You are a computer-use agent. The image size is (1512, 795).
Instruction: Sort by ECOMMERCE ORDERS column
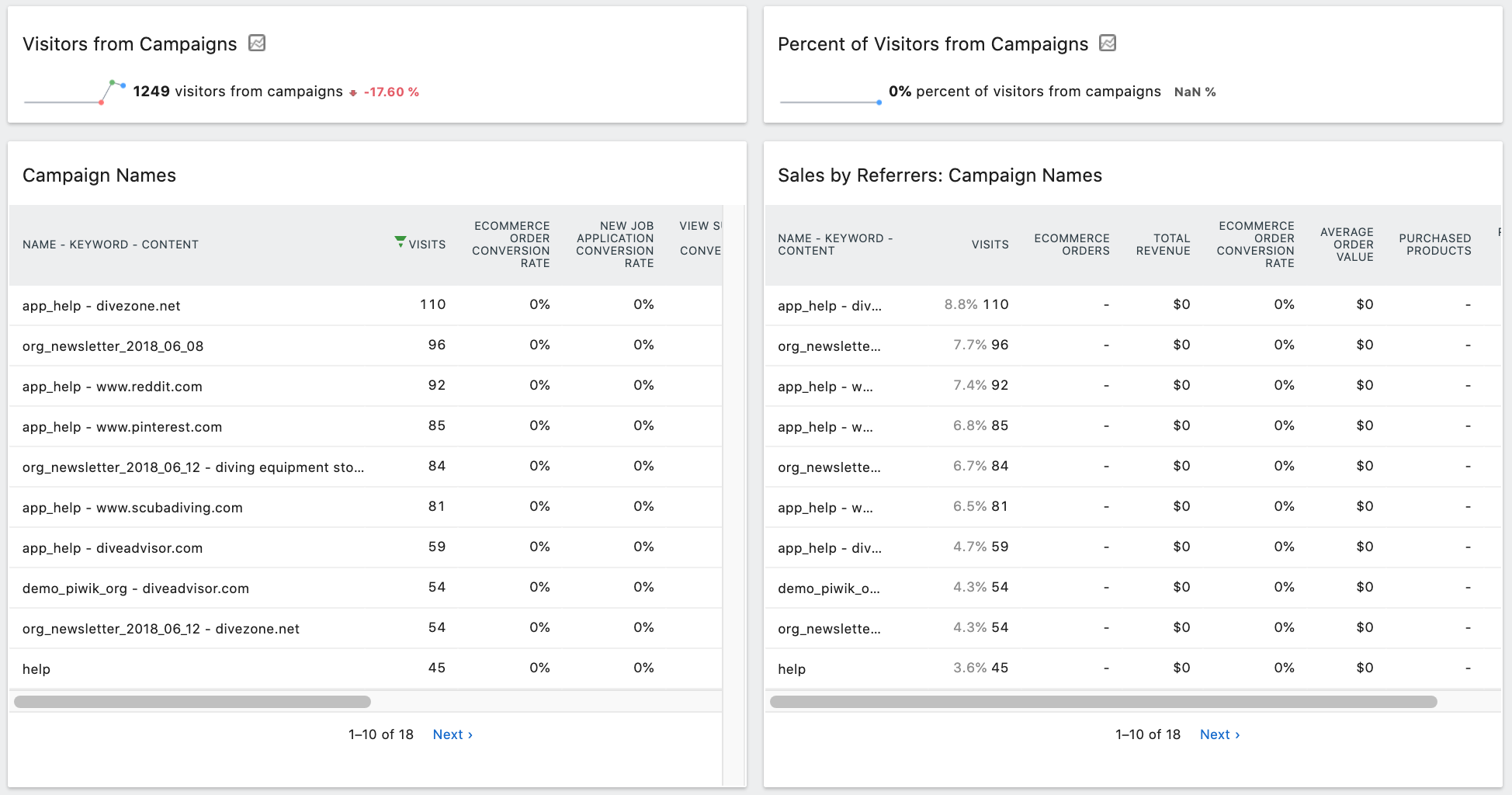point(1072,245)
